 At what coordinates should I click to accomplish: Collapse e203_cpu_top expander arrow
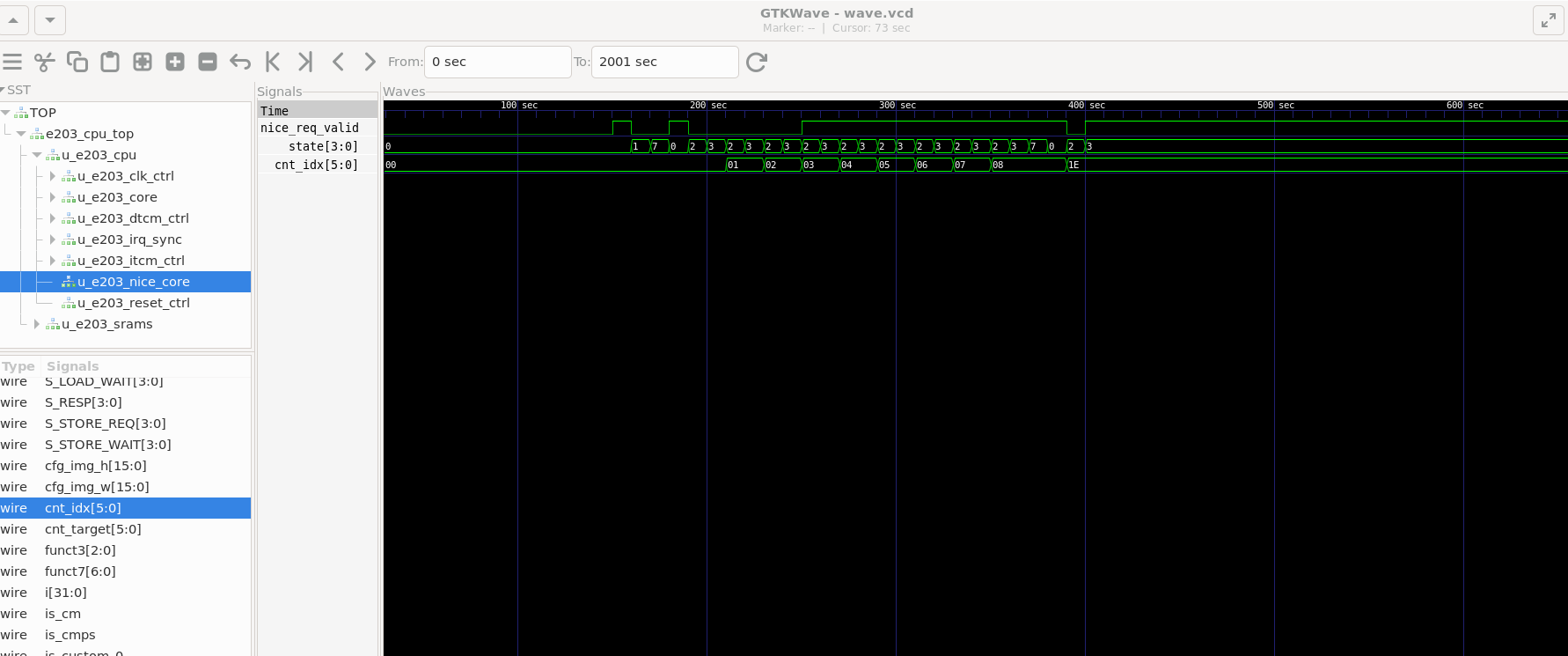click(x=21, y=134)
